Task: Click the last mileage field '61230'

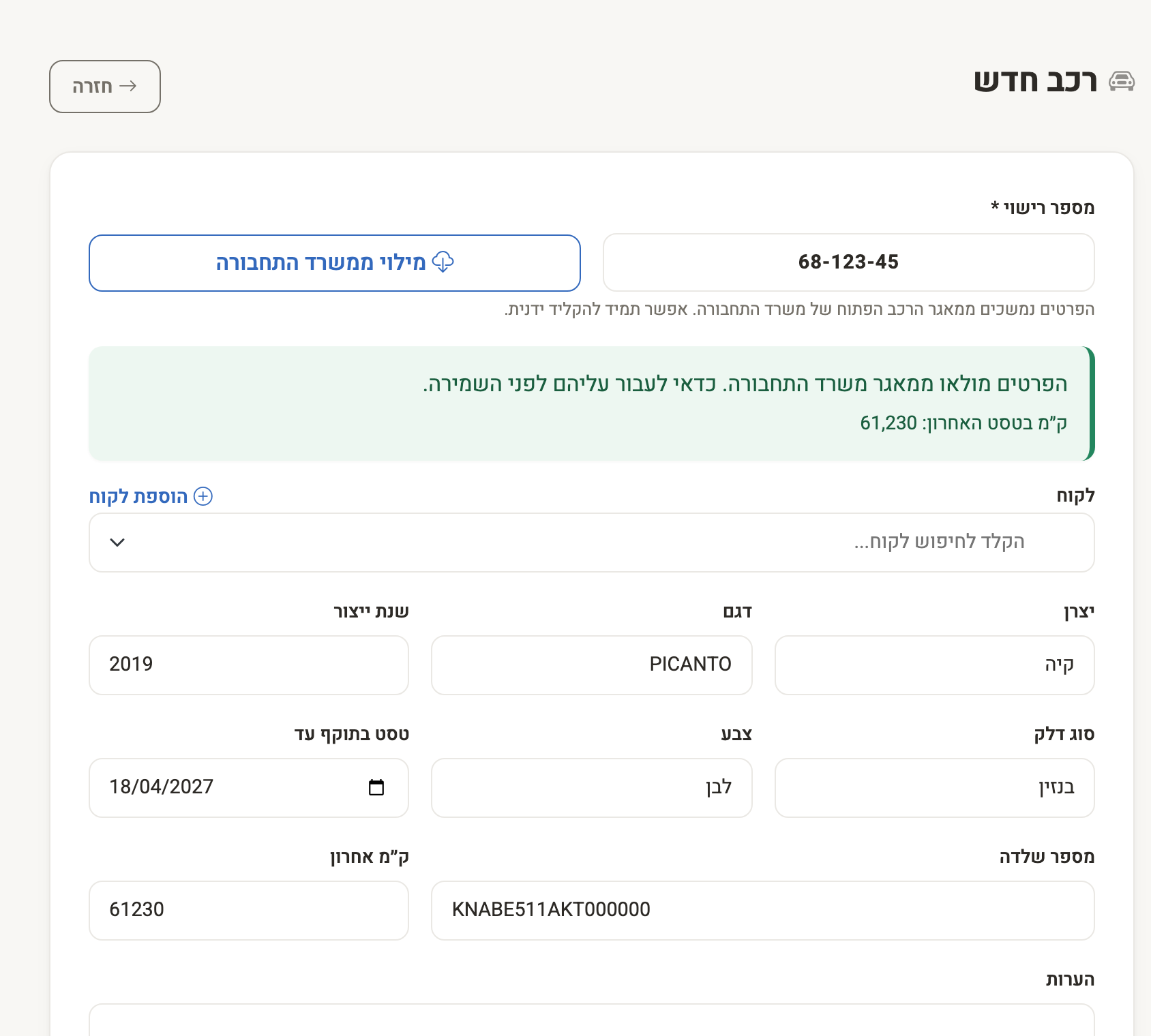Action: tap(249, 911)
